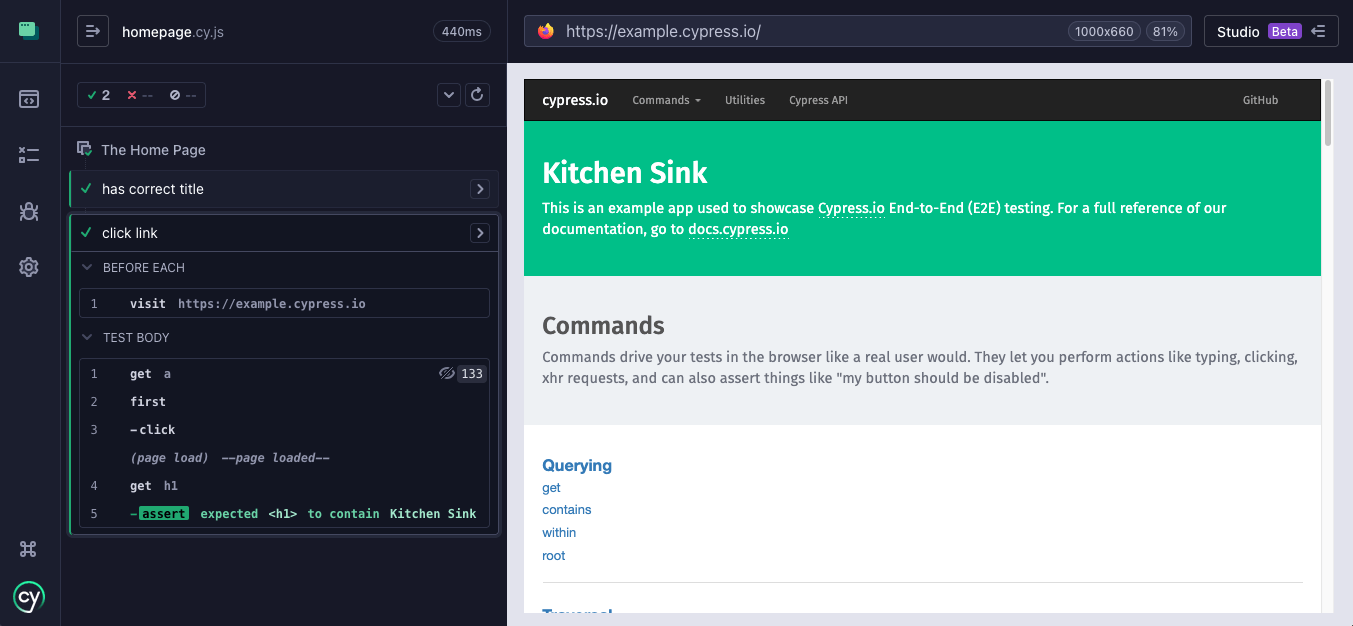
Task: View keyboard shortcuts via command icon
Action: pos(28,548)
